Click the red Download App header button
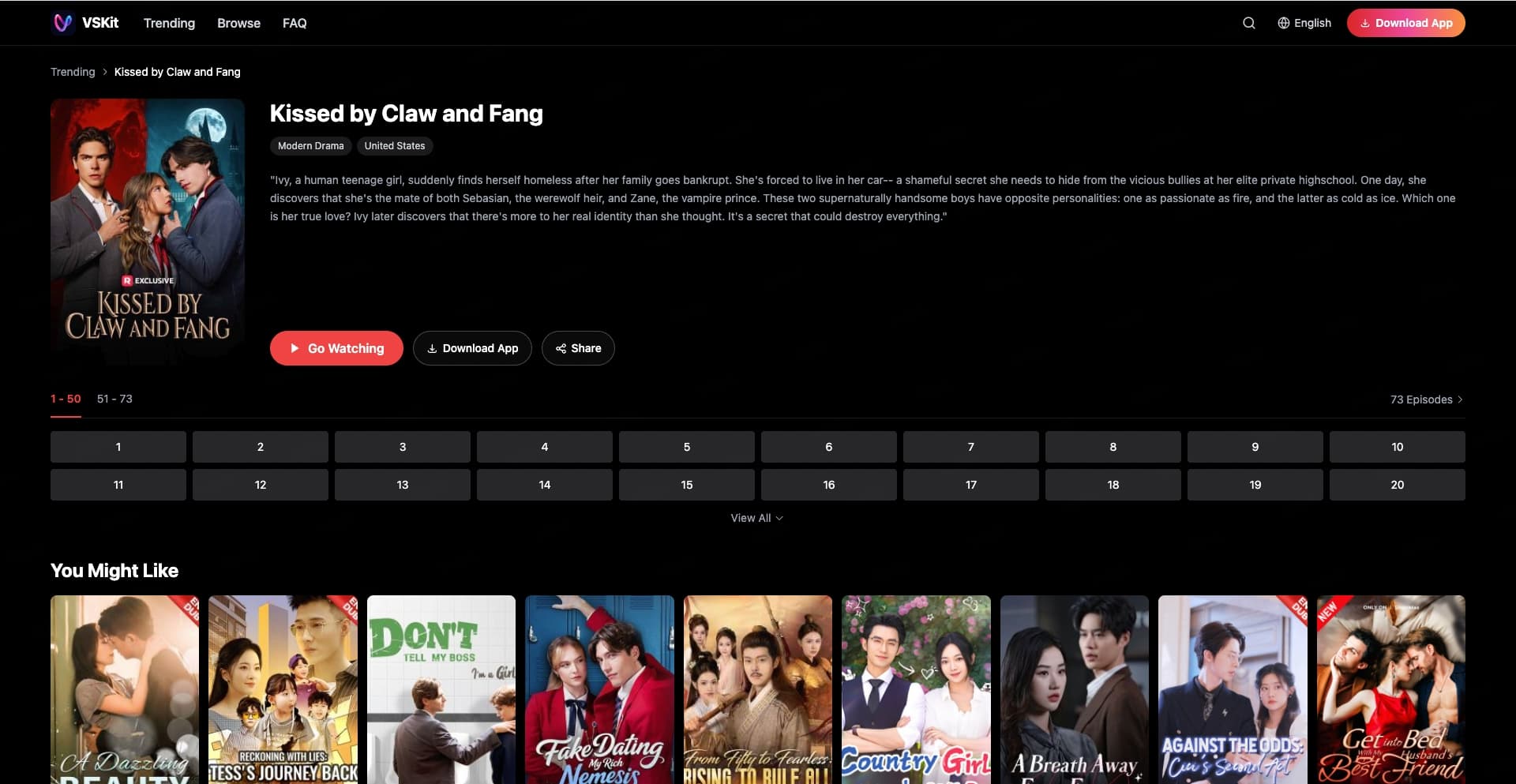The image size is (1516, 784). click(1405, 23)
